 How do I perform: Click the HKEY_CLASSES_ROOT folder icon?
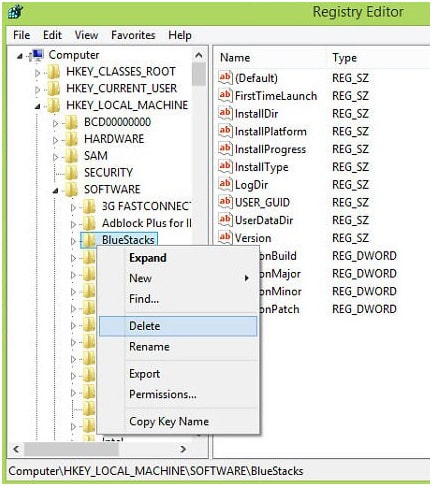53,72
